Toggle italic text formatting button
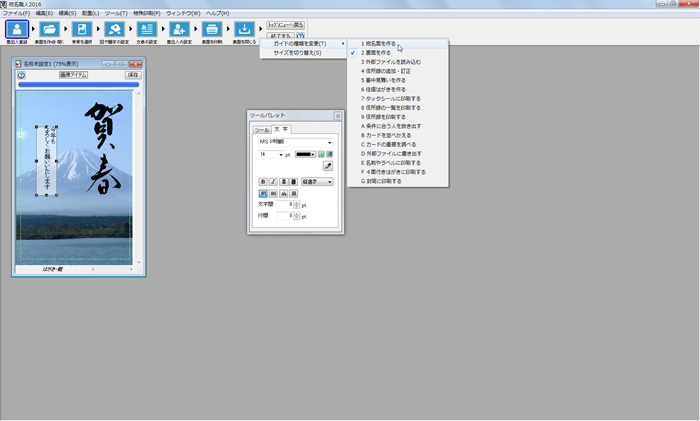 coord(273,182)
